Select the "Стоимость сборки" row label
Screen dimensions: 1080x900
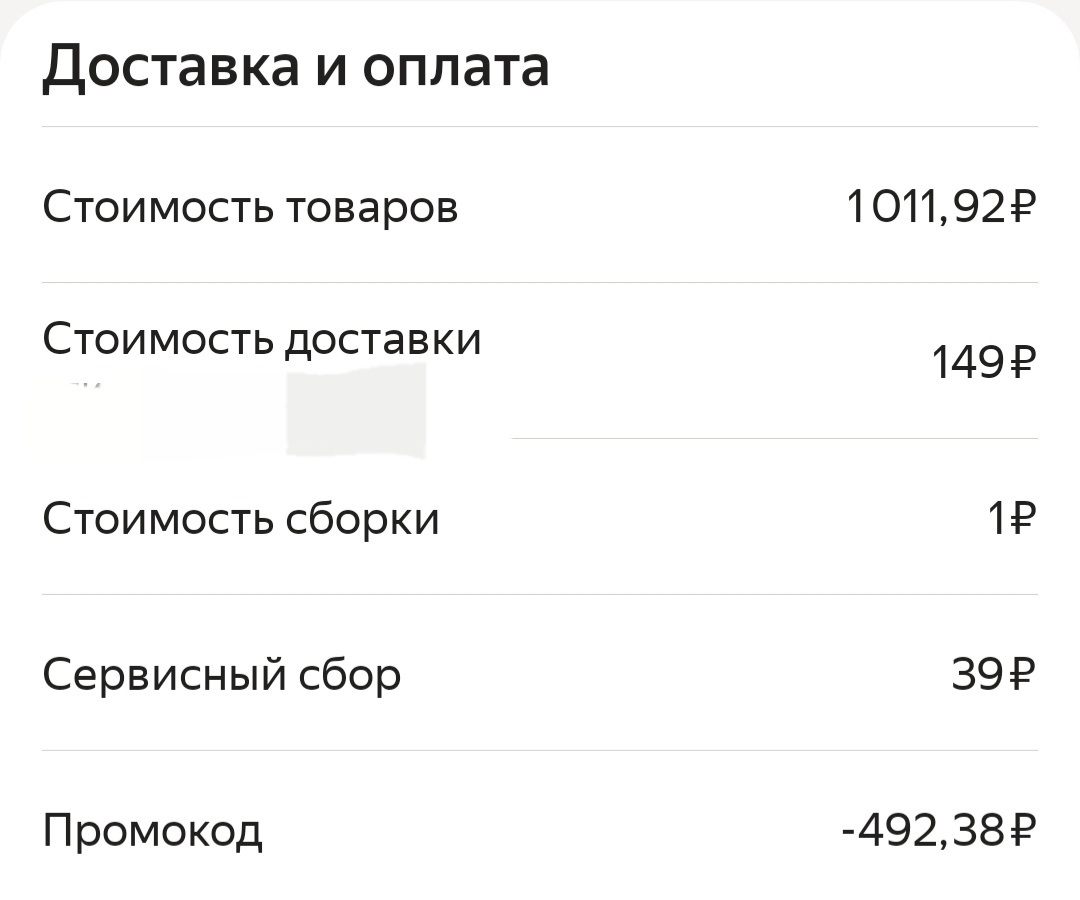pos(240,519)
